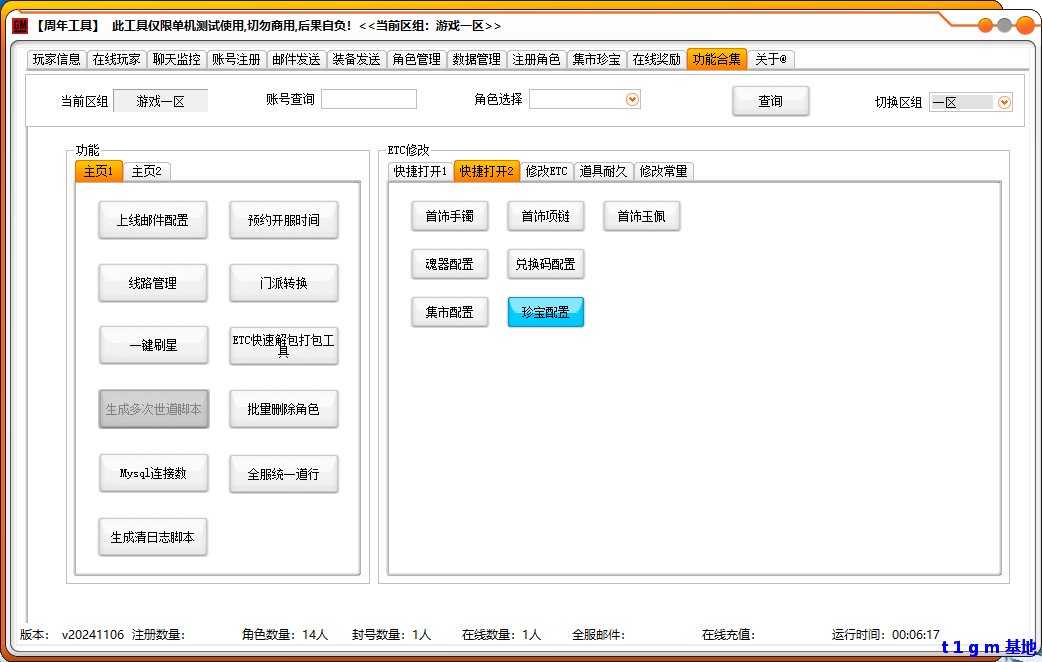Open the 角色选择 dropdown

coord(632,99)
